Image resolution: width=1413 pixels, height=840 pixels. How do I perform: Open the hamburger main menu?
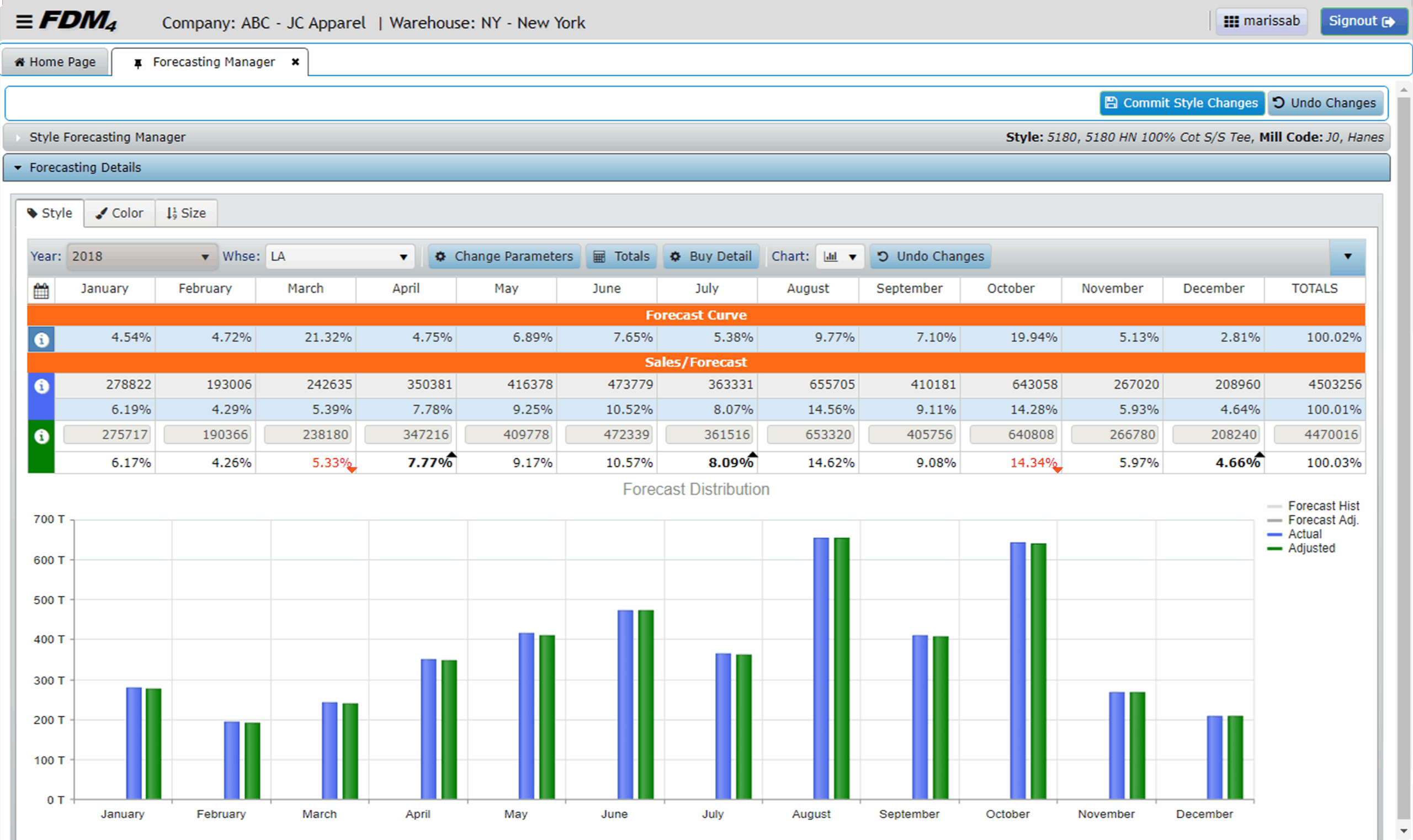click(x=24, y=22)
